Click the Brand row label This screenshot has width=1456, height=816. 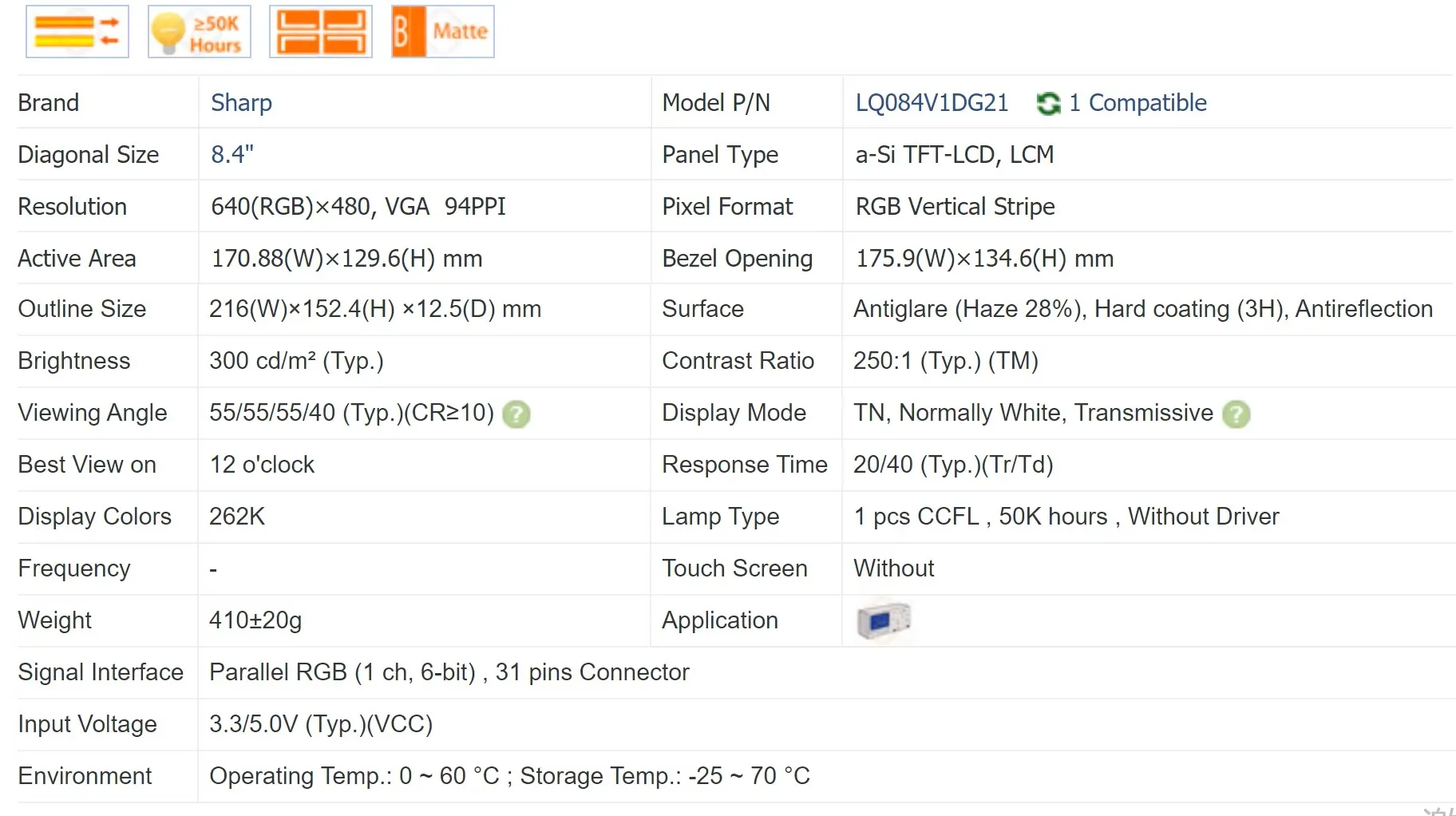(x=49, y=103)
